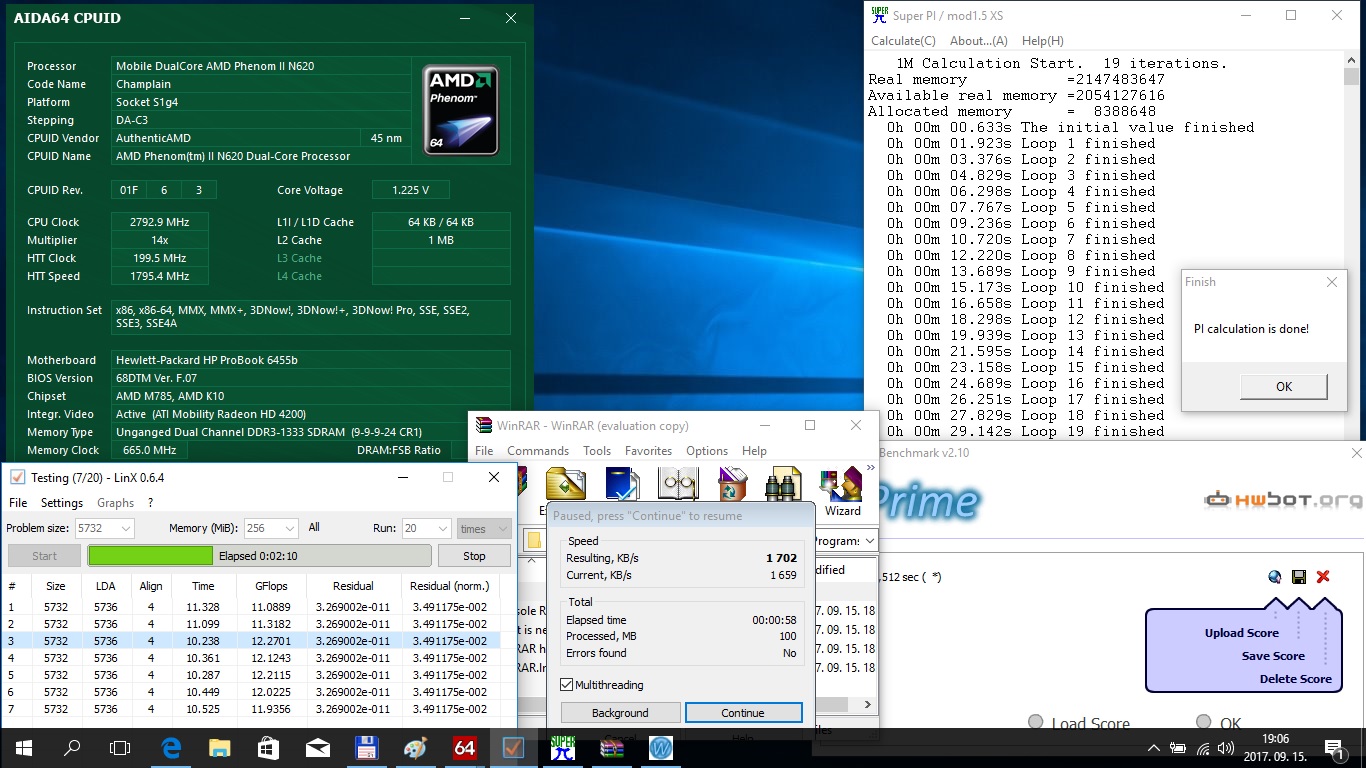Click the LinX elapsed progress bar
Screen dimensions: 1366x768
click(x=259, y=556)
